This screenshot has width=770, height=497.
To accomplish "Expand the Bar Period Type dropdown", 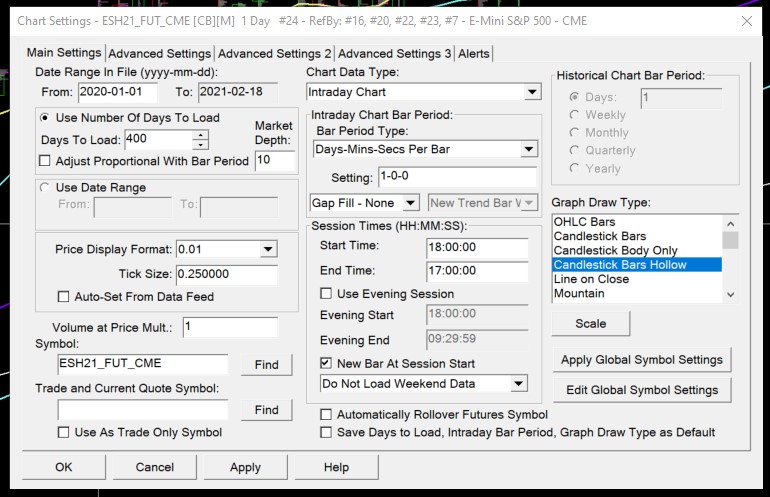I will [x=528, y=149].
